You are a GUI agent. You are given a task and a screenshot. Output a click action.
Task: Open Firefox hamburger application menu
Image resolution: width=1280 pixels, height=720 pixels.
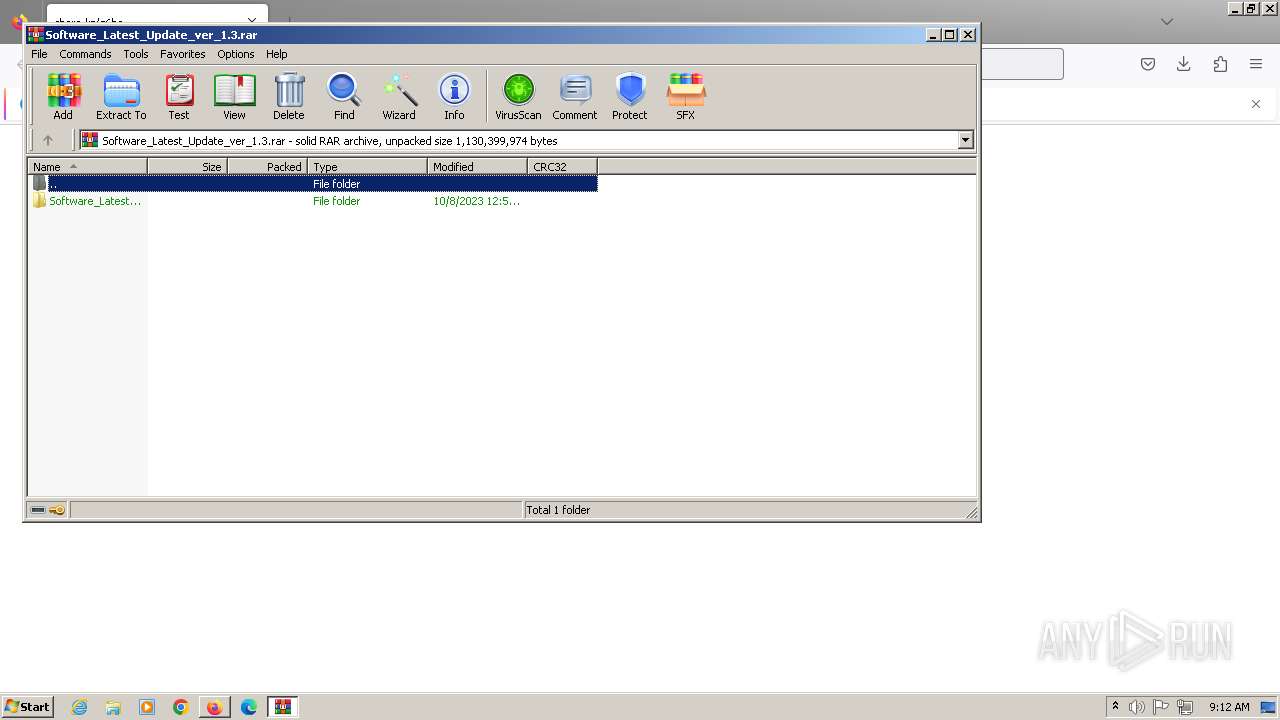(x=1256, y=64)
